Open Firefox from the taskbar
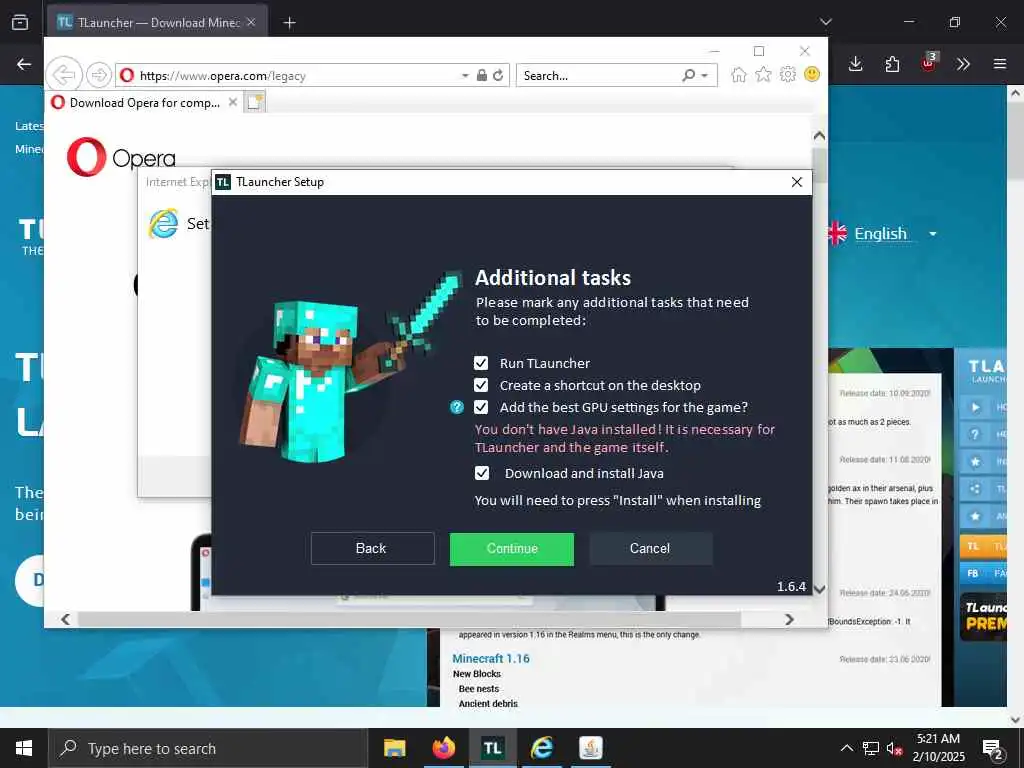Image resolution: width=1024 pixels, height=768 pixels. point(443,748)
